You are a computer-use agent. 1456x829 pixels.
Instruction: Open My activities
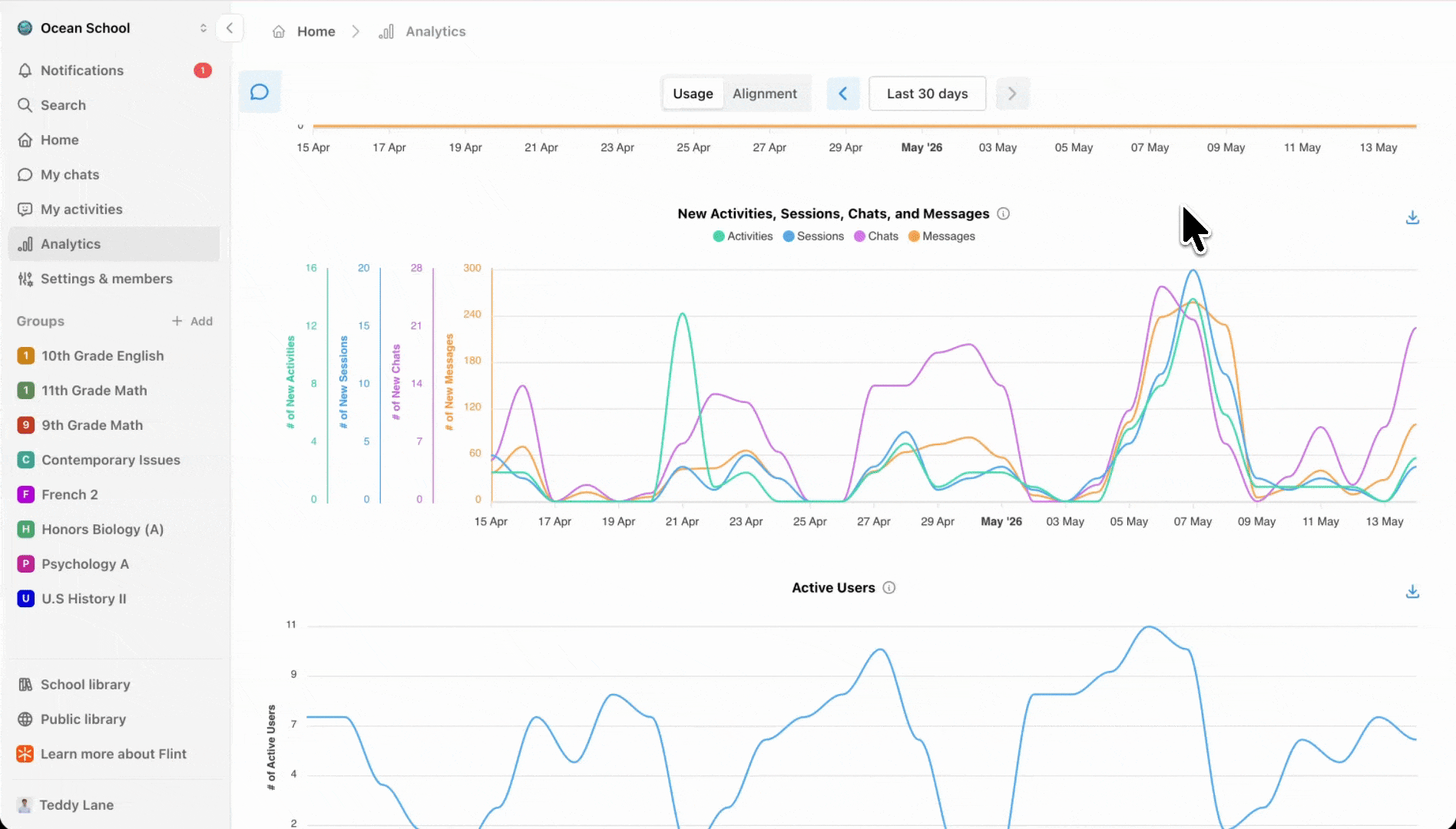point(114,209)
